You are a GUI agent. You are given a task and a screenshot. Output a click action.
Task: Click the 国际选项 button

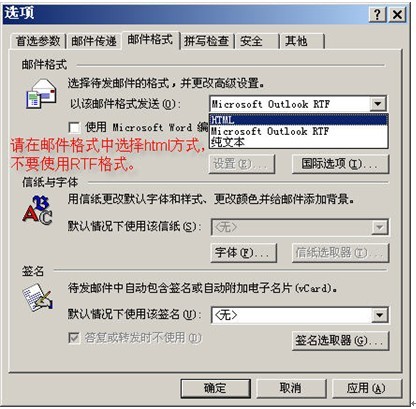340,164
